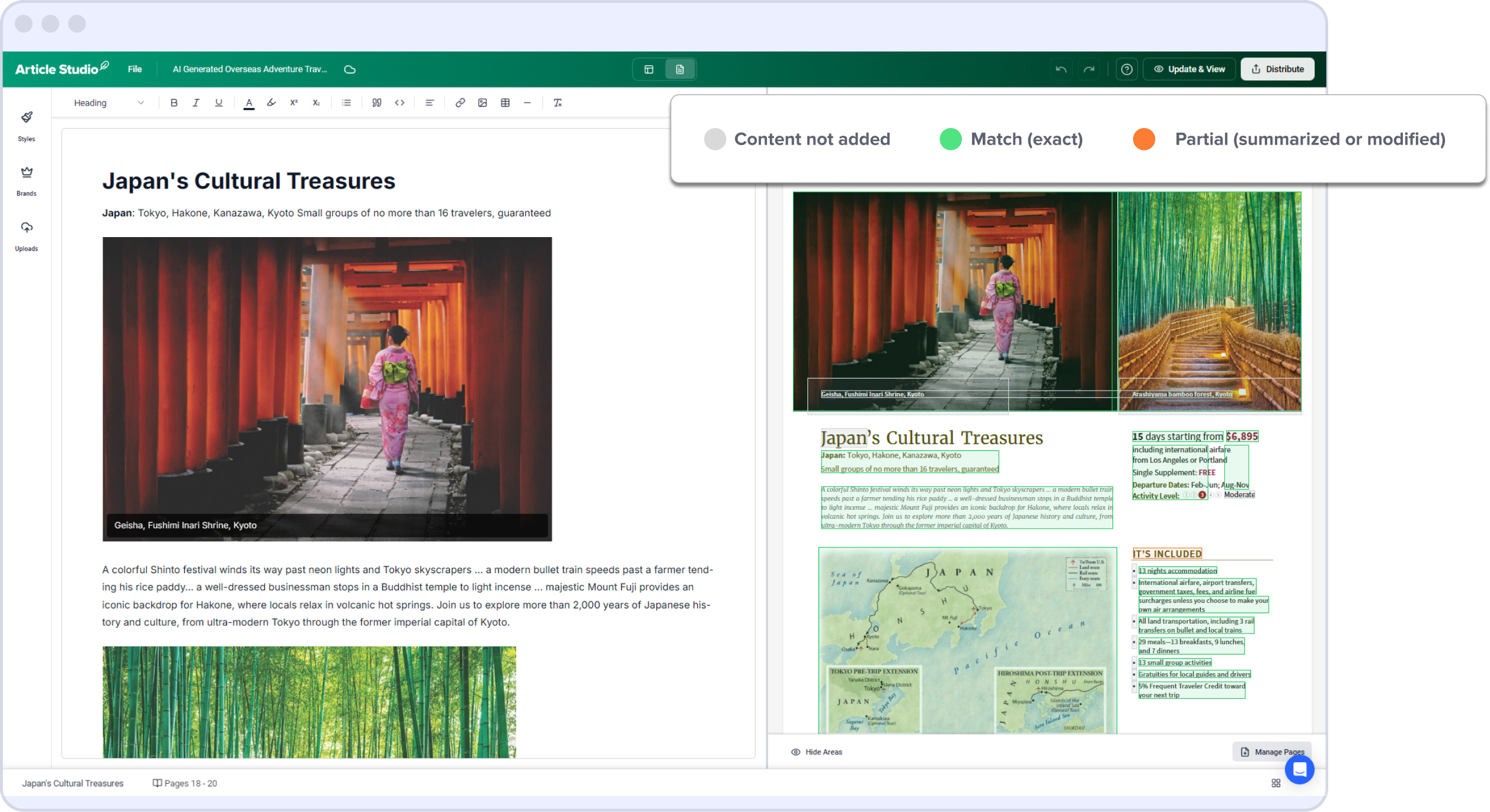Toggle bold formatting in editor toolbar
The height and width of the screenshot is (812, 1490).
tap(174, 103)
